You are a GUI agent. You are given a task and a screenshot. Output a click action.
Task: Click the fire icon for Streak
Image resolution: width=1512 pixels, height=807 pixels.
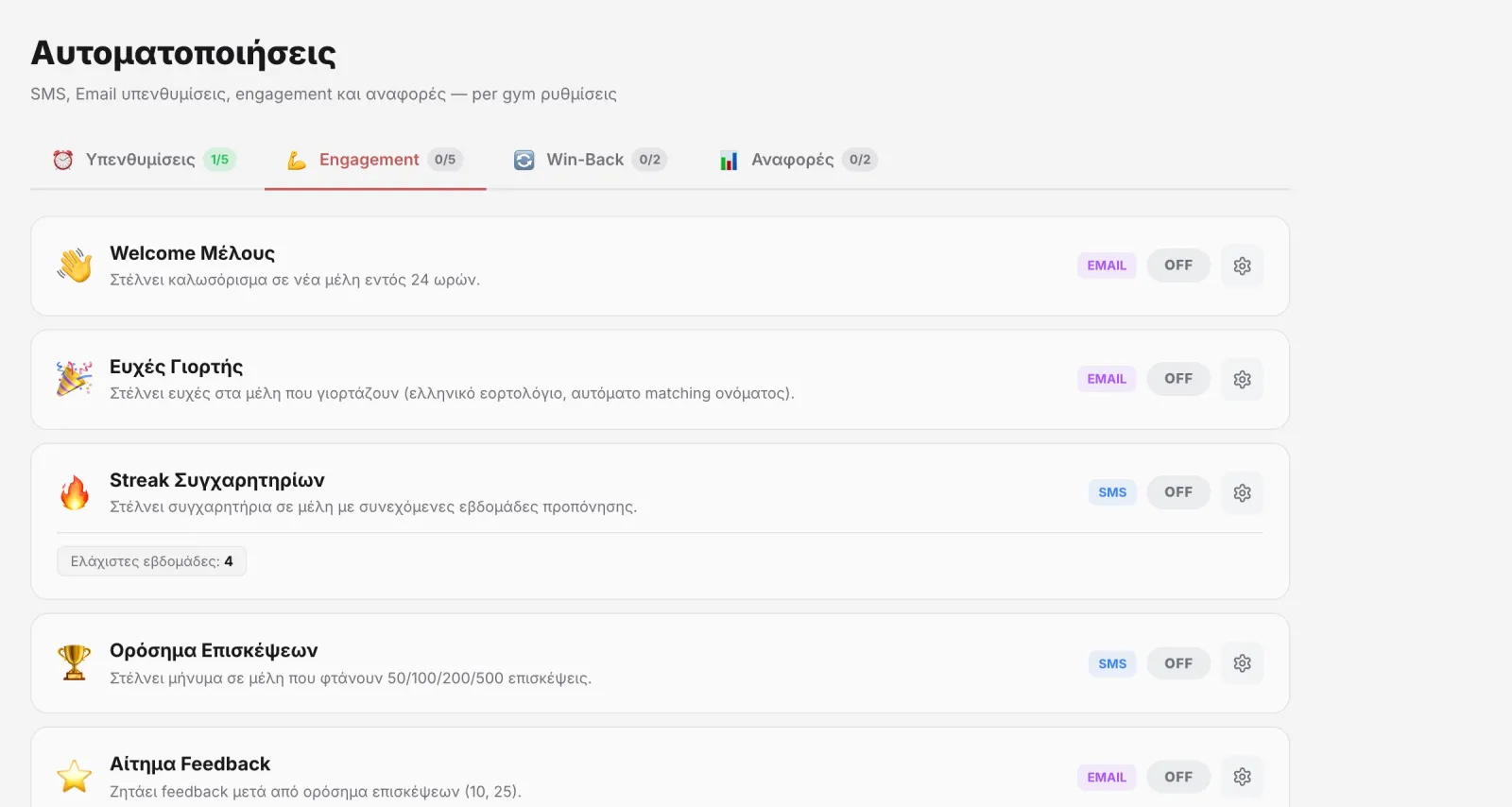tap(75, 492)
